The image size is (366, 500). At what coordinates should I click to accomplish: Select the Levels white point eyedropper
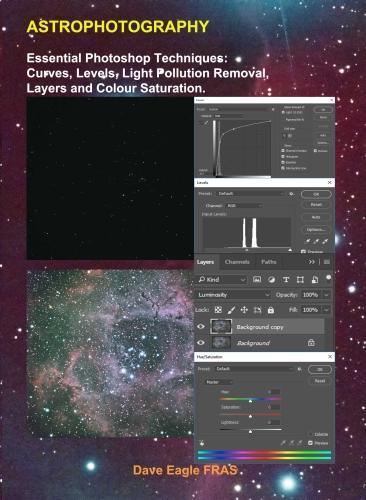[x=325, y=241]
